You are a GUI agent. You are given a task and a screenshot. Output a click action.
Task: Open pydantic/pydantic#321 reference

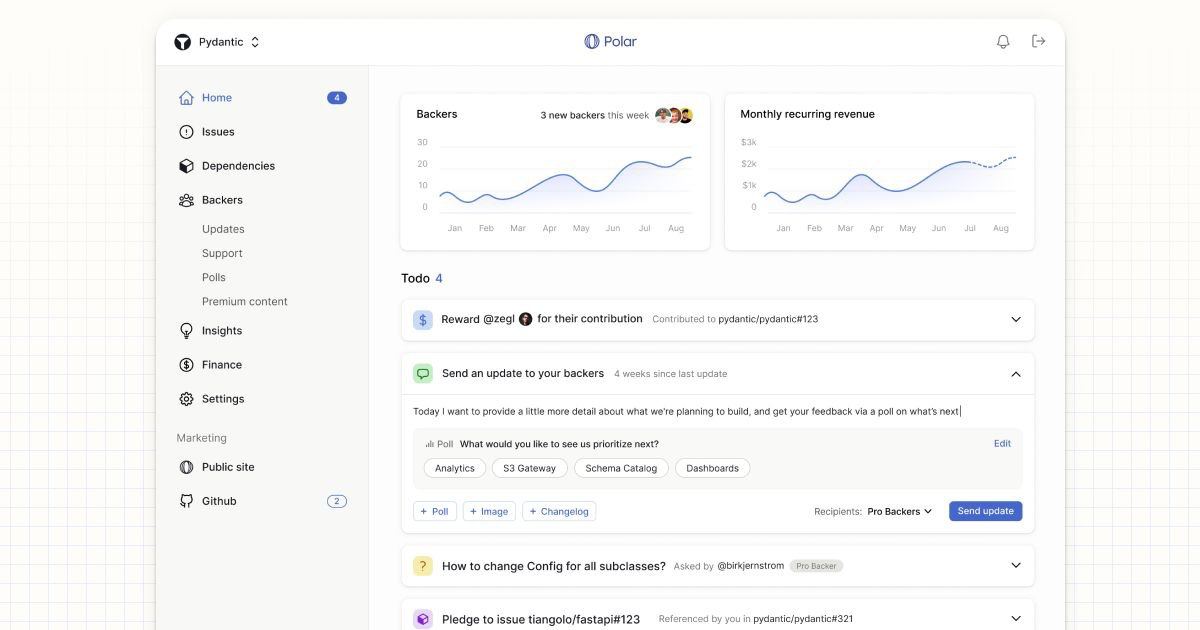tap(803, 619)
